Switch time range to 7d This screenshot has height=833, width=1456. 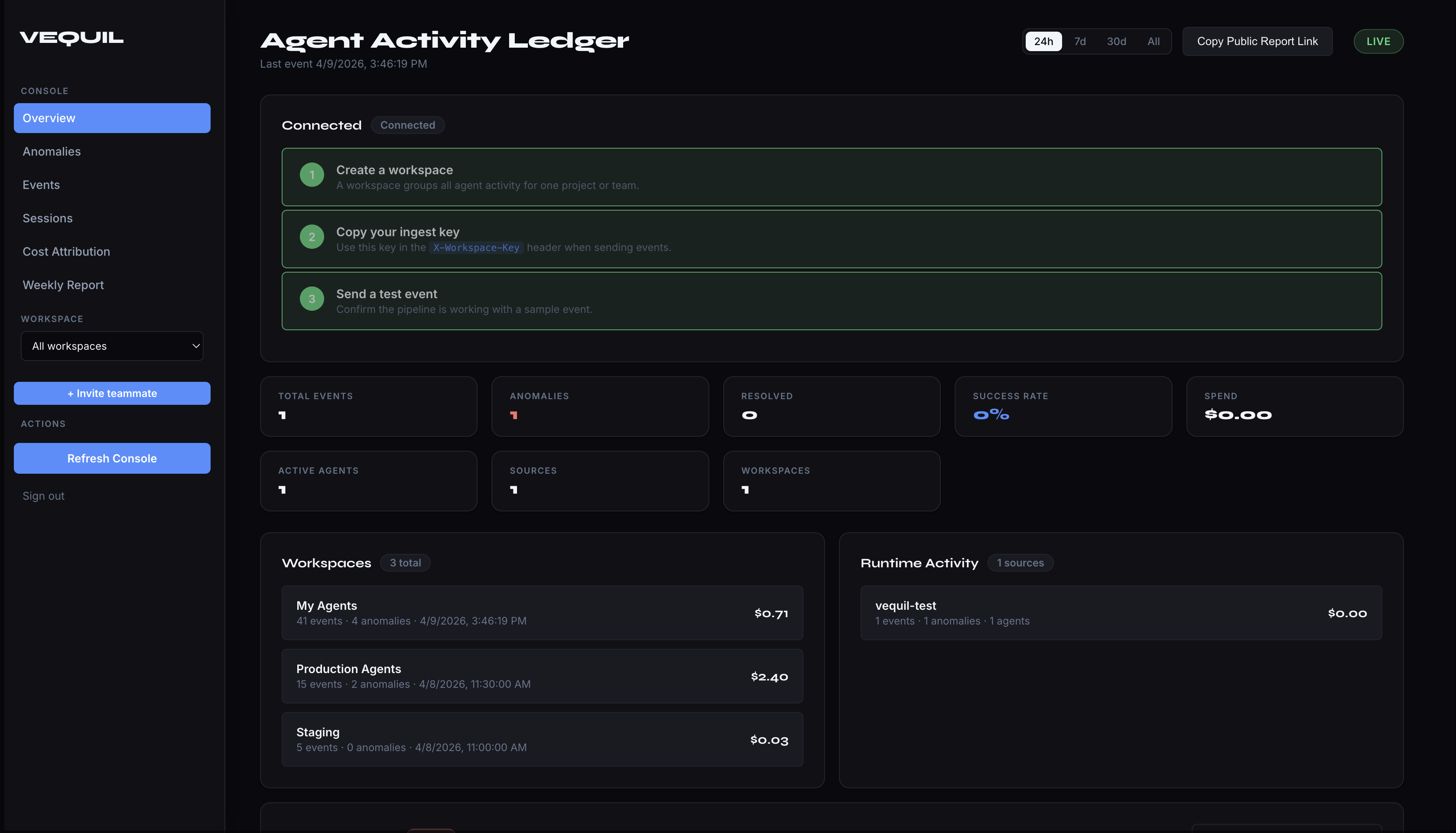tap(1079, 41)
